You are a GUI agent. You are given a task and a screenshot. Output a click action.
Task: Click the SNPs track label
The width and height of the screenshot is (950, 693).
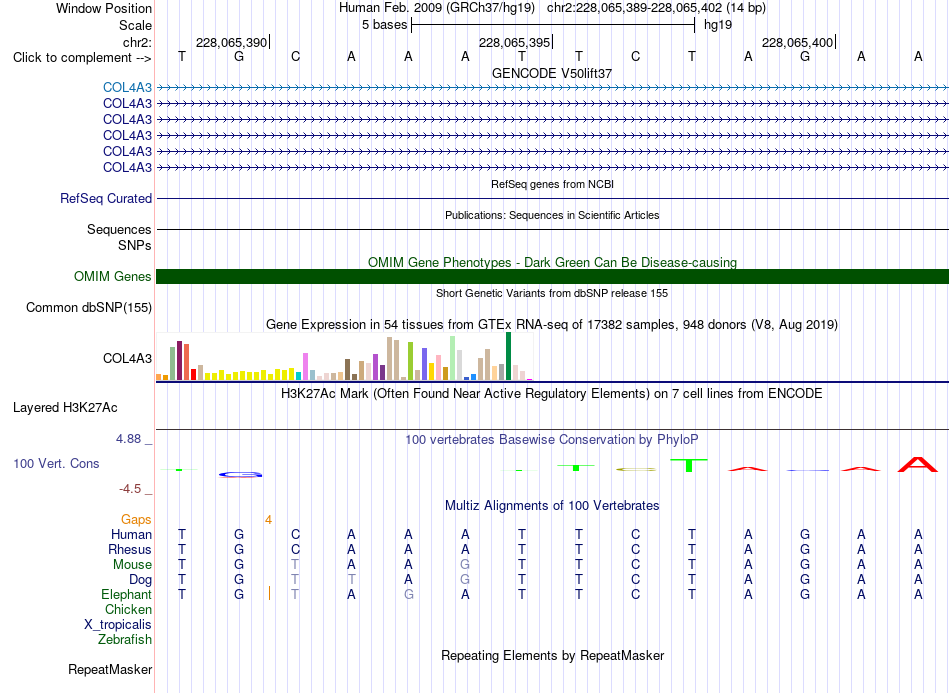point(135,245)
